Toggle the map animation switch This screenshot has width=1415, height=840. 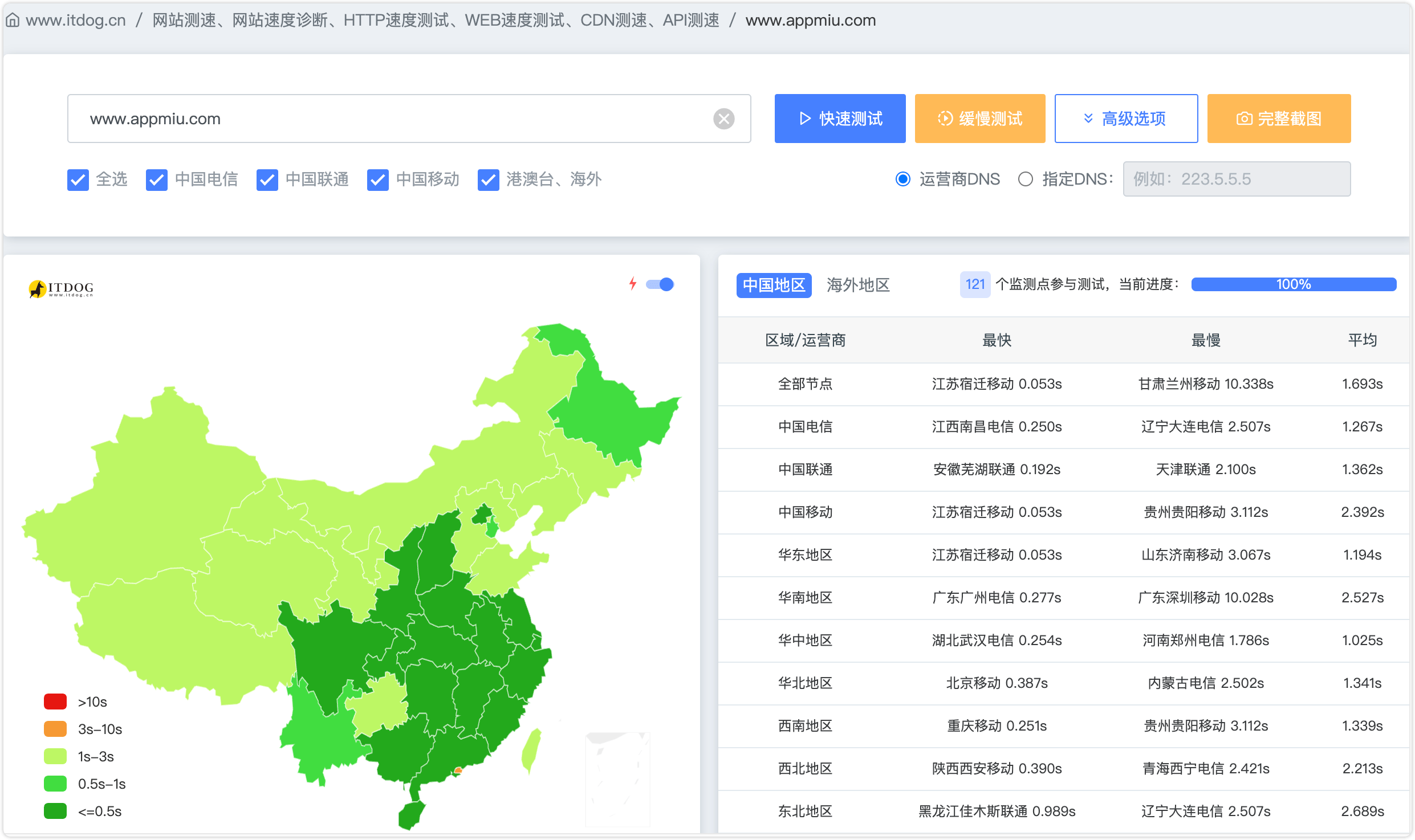[660, 284]
